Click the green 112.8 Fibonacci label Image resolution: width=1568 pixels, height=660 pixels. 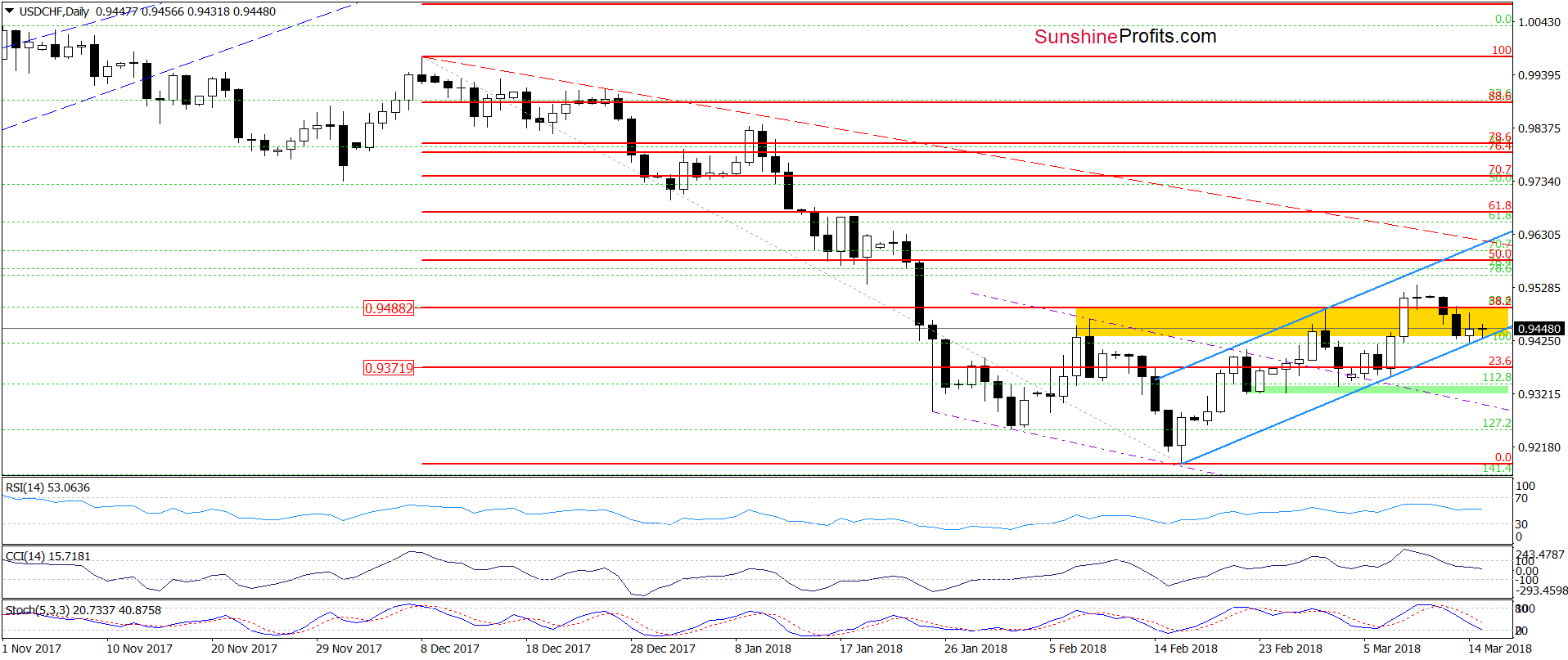pos(1498,377)
